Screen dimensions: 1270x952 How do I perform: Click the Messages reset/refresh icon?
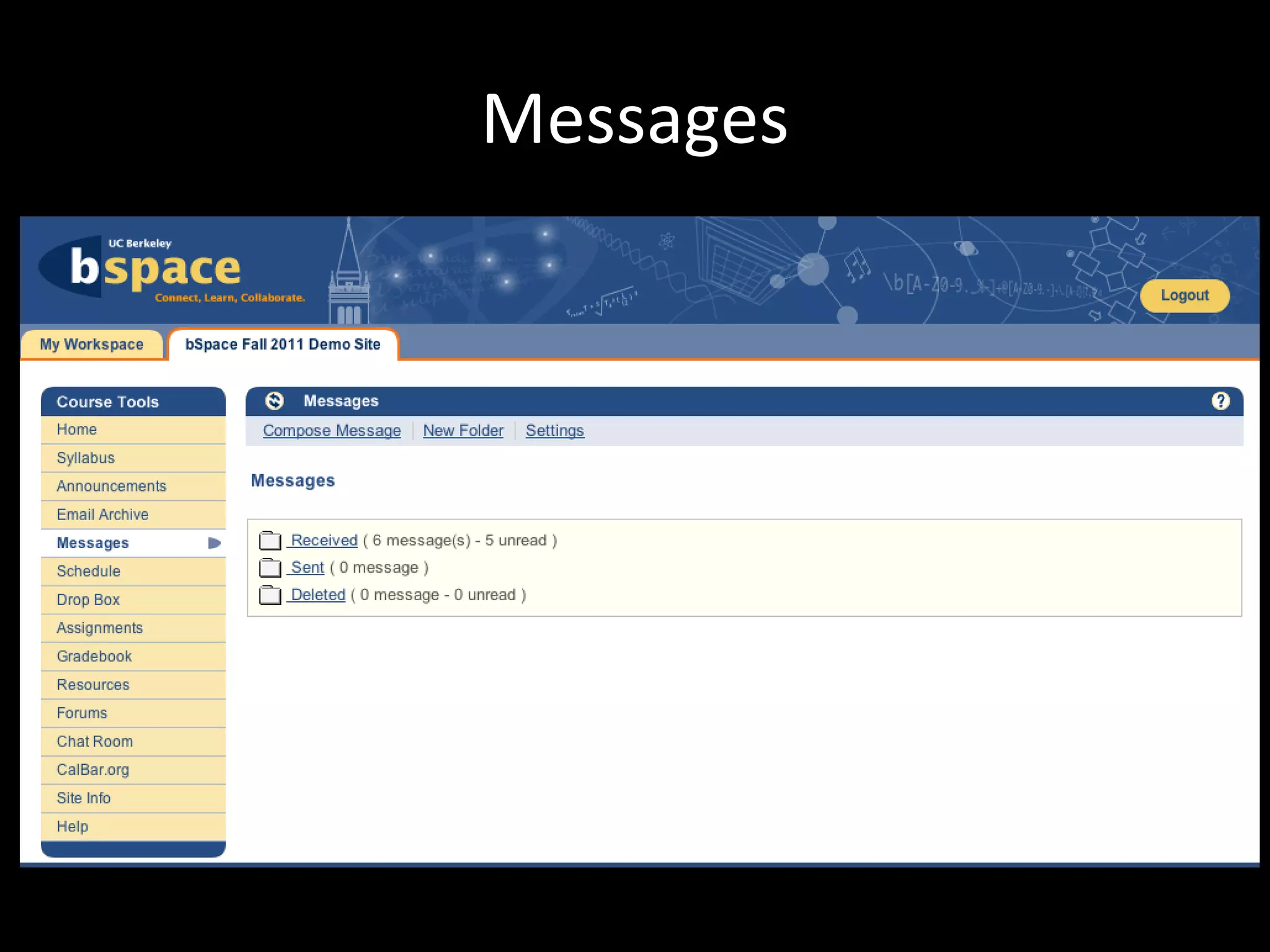pyautogui.click(x=274, y=401)
